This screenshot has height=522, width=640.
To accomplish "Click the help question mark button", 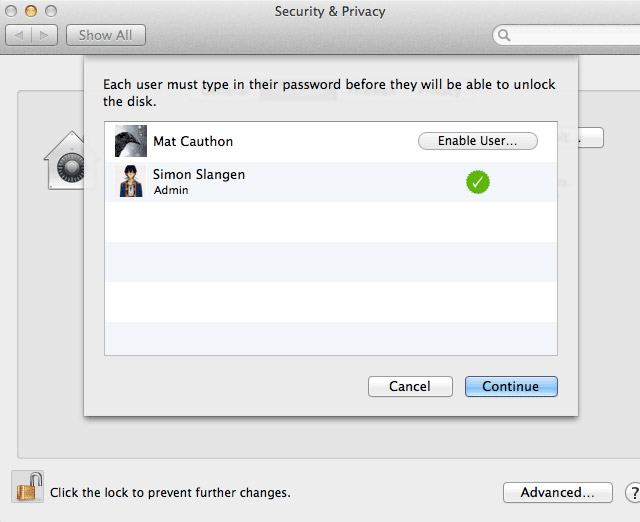I will coord(633,492).
